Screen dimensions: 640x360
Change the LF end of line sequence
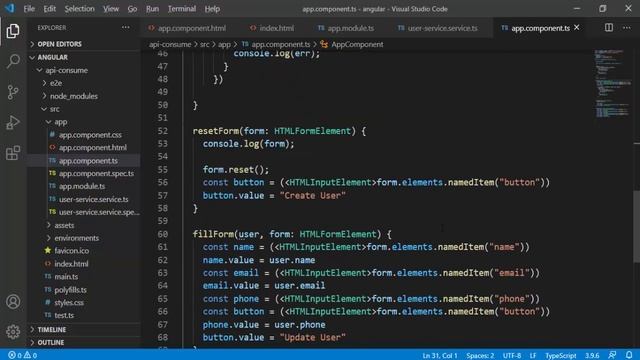tap(533, 356)
